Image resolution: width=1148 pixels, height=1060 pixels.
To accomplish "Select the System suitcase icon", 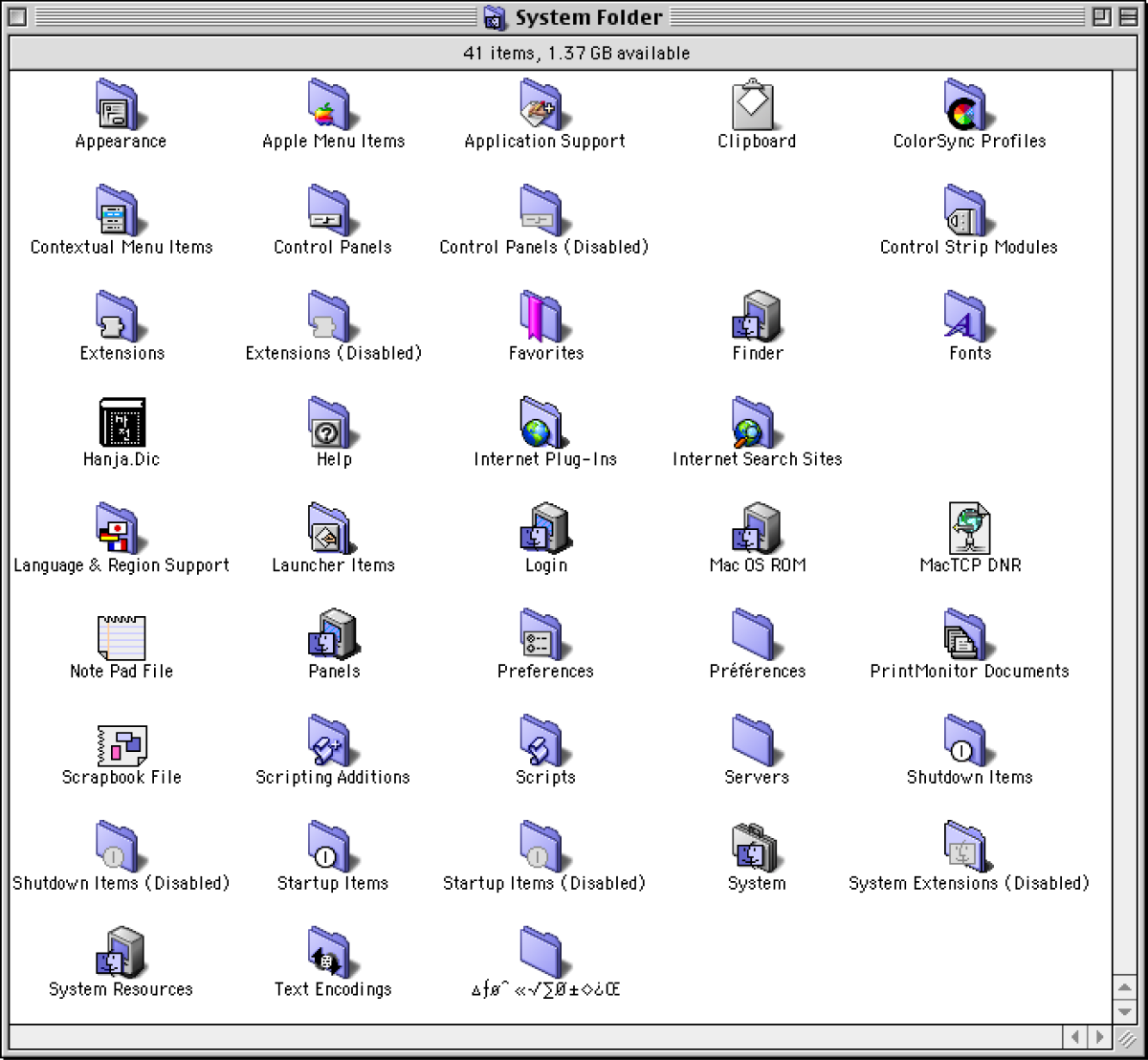I will point(756,849).
